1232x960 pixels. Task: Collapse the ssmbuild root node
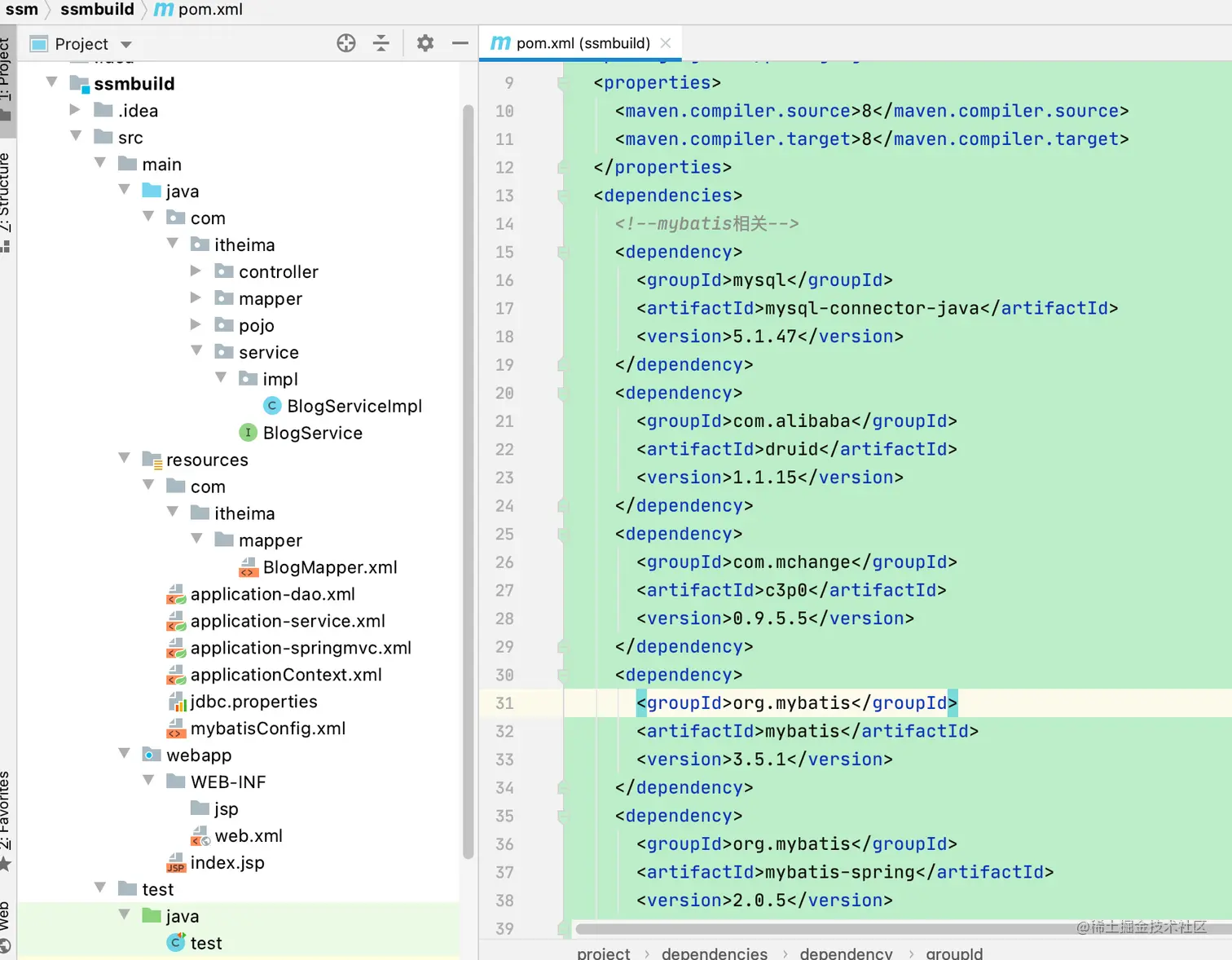[52, 82]
